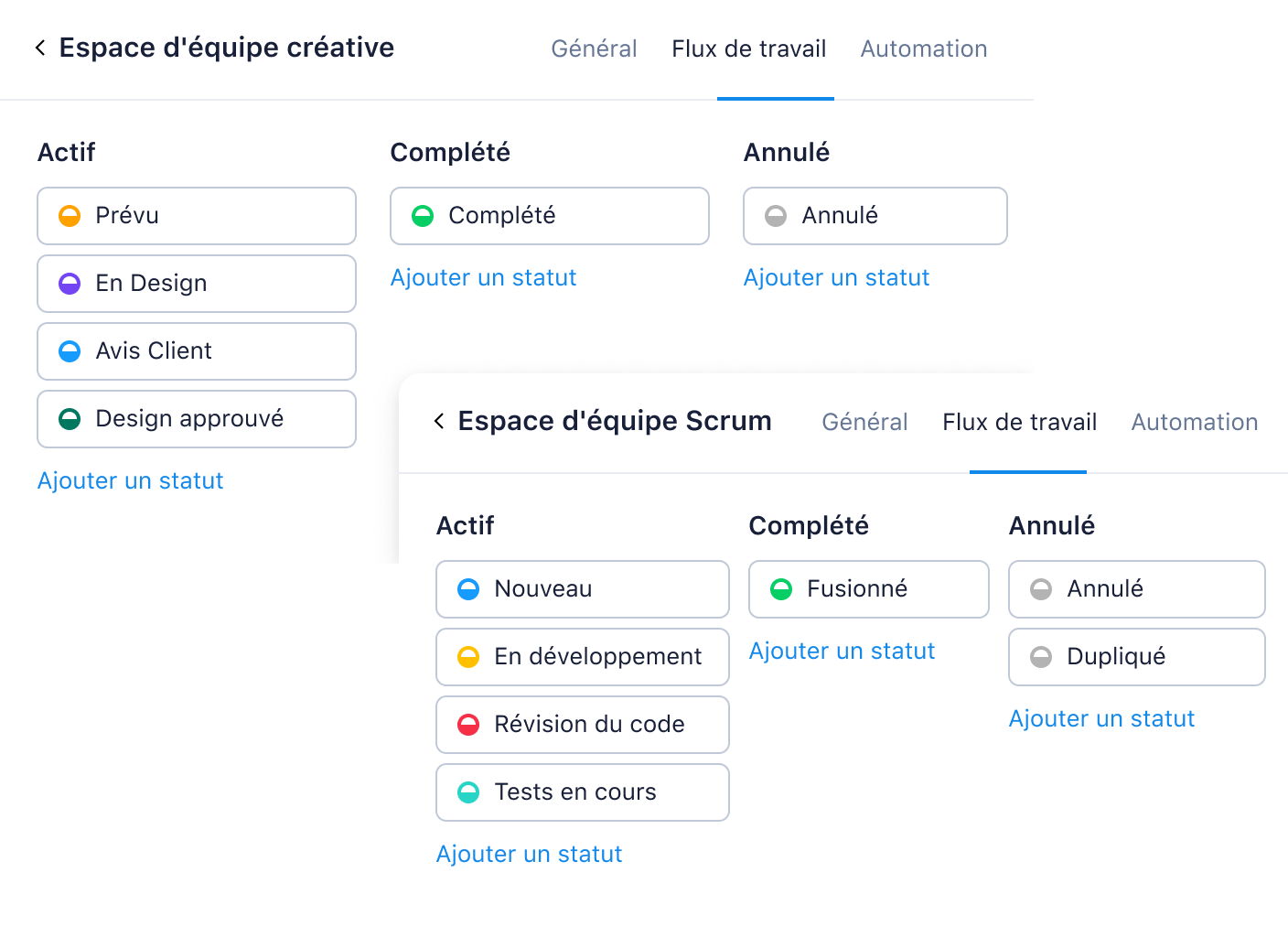
Task: Click the yellow status icon on En développement
Action: (x=468, y=657)
